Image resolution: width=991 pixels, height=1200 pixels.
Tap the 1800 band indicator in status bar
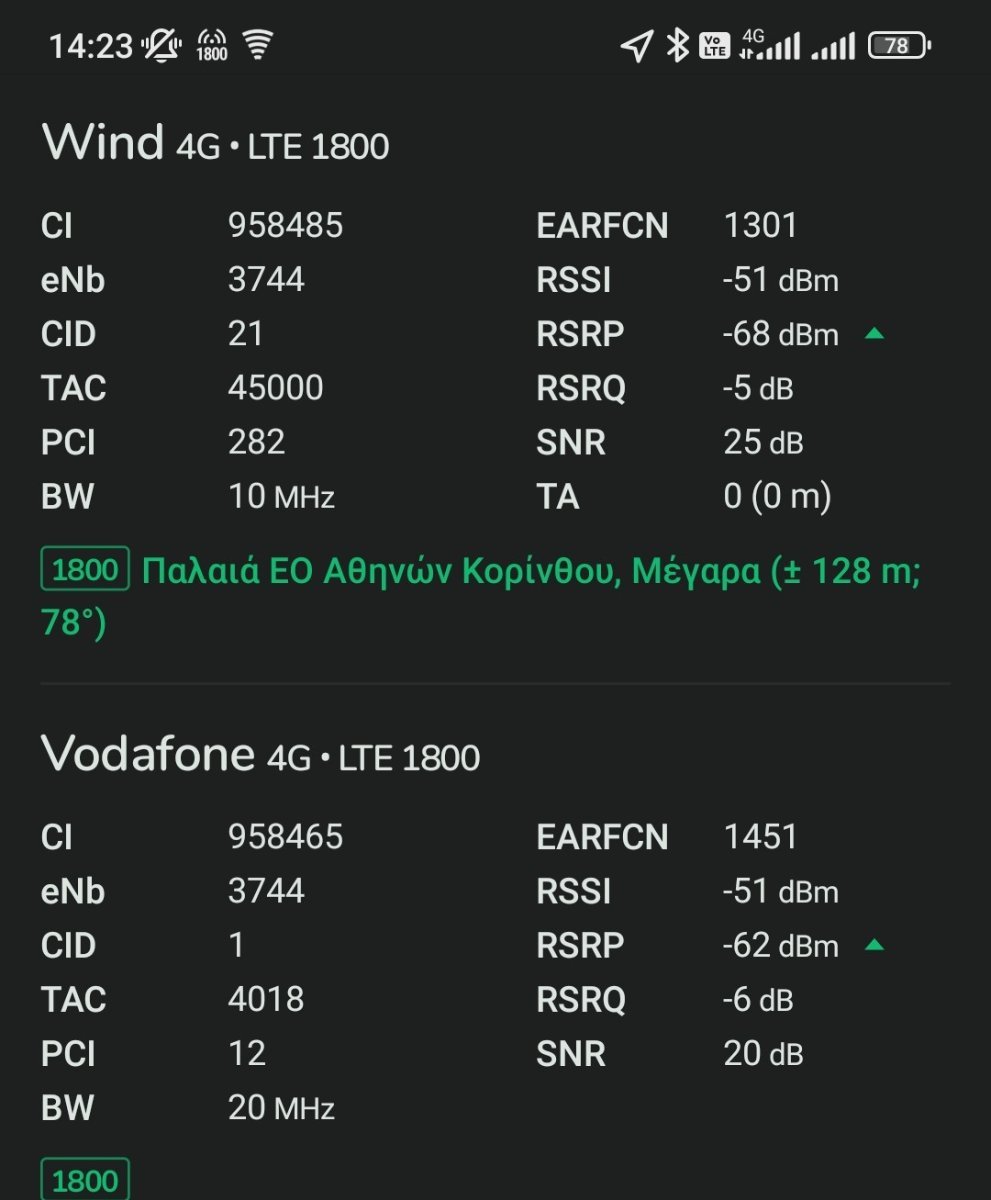pos(212,45)
